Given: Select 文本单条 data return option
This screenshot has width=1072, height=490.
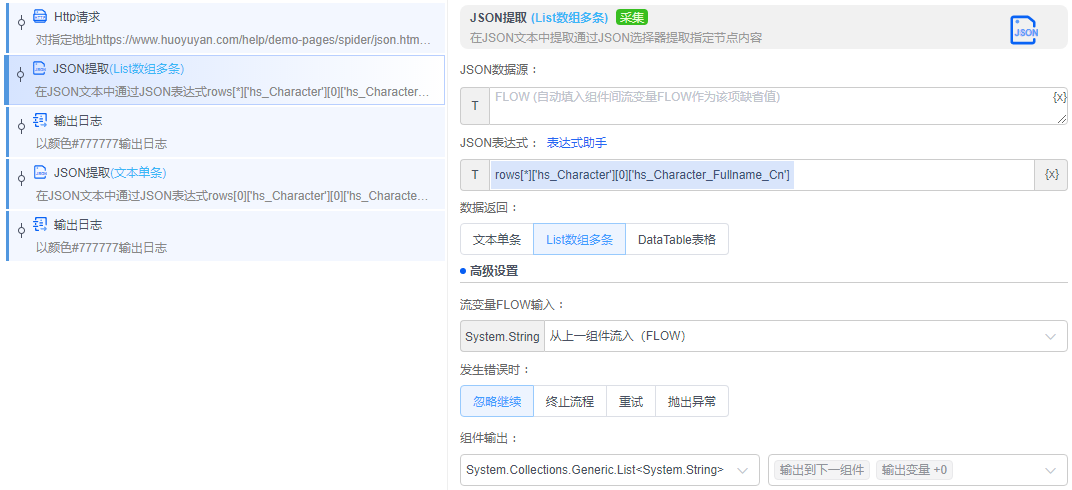Looking at the screenshot, I should [497, 239].
